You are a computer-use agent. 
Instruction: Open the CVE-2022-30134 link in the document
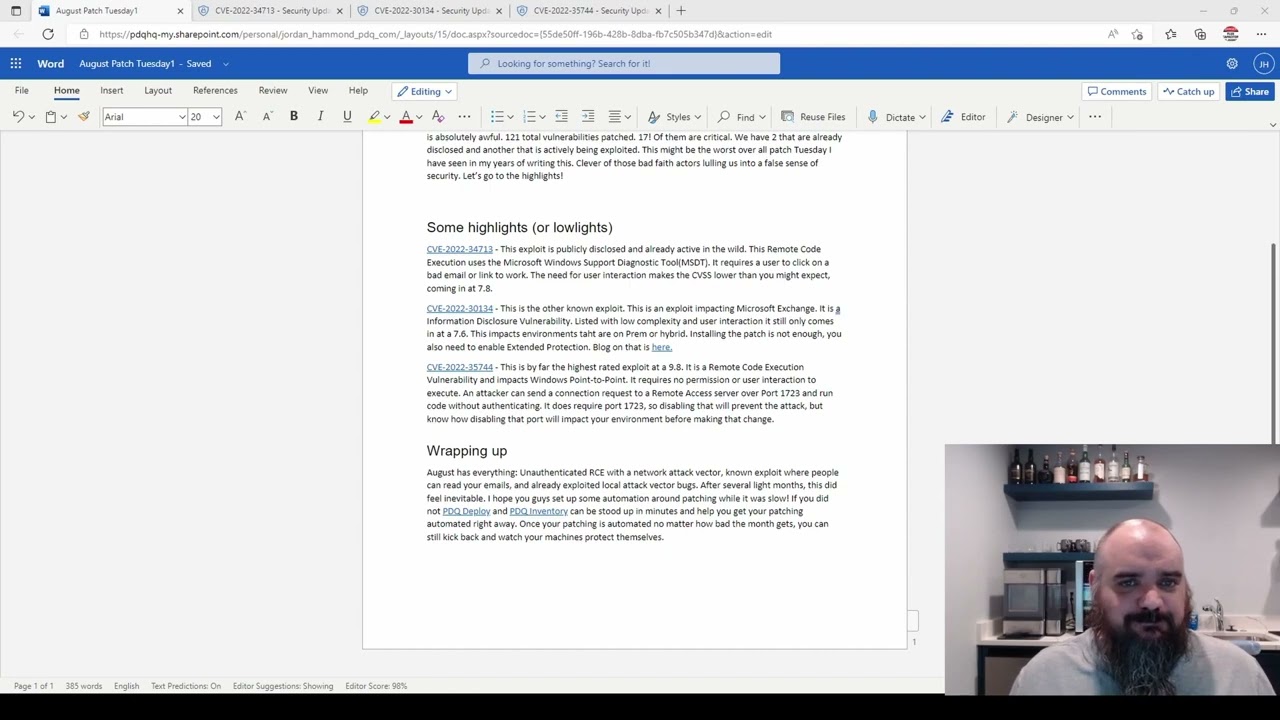460,308
